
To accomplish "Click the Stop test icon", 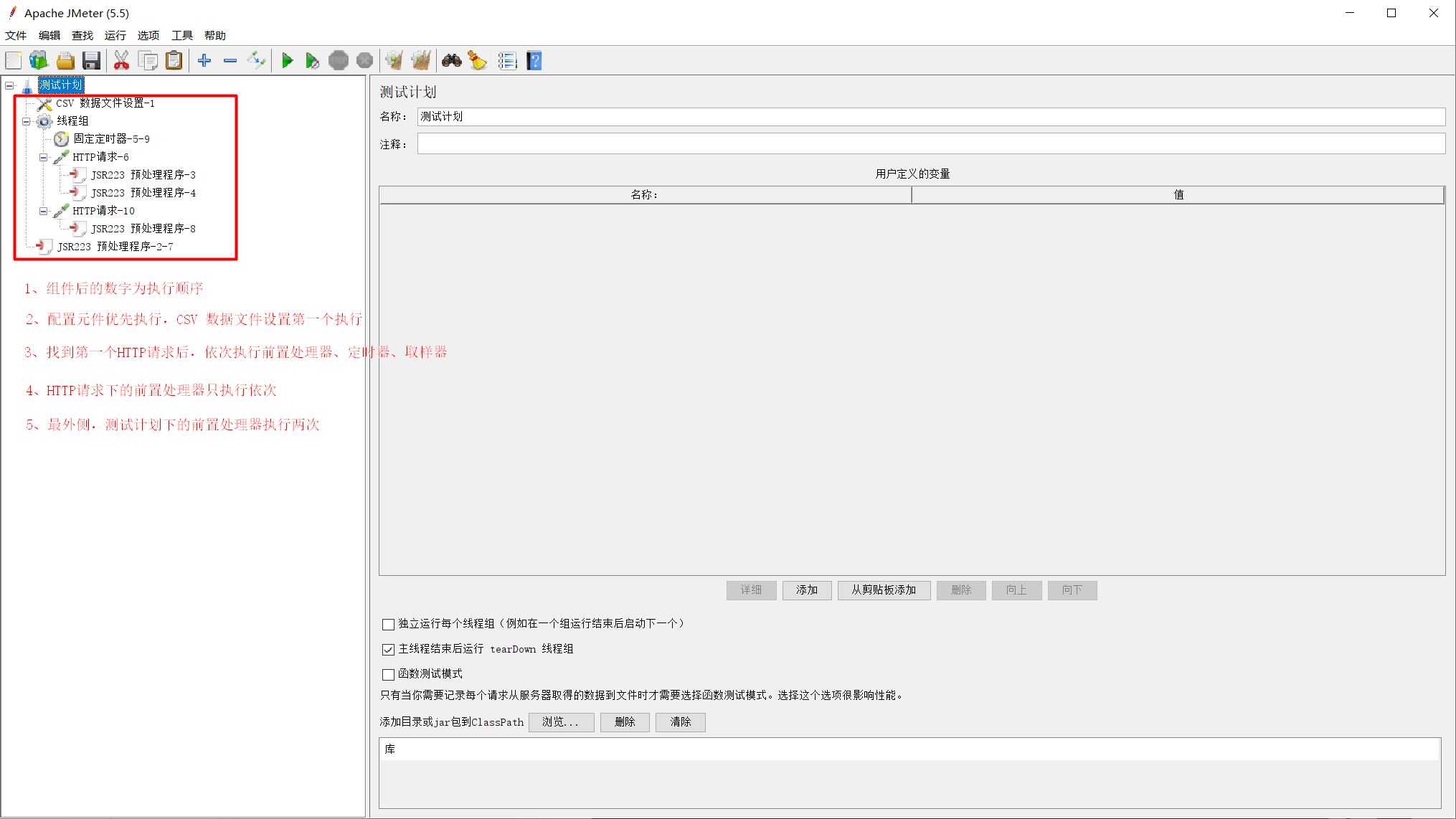I will 339,61.
